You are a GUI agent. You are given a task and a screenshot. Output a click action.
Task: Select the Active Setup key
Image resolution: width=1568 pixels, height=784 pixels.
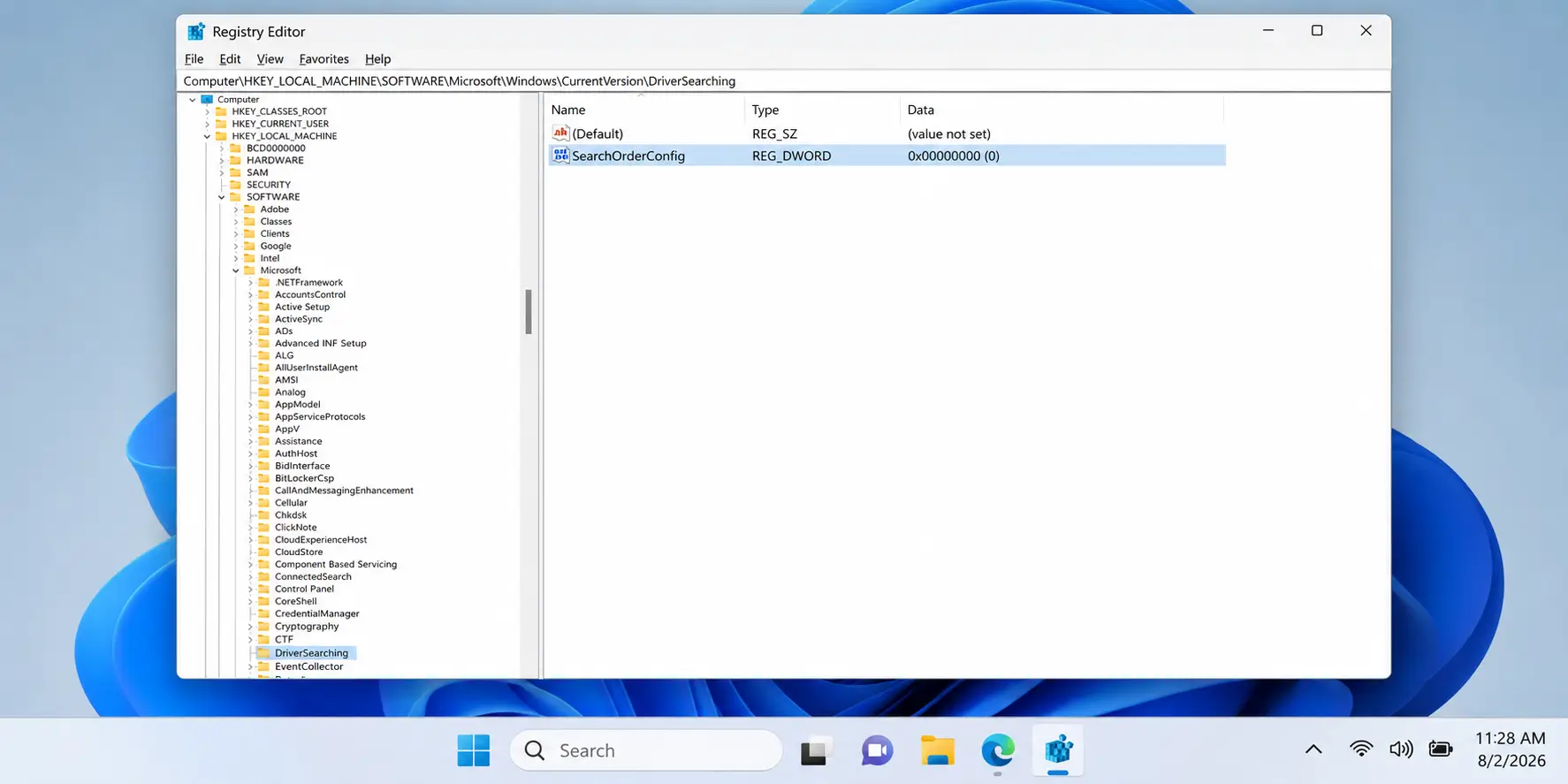302,307
